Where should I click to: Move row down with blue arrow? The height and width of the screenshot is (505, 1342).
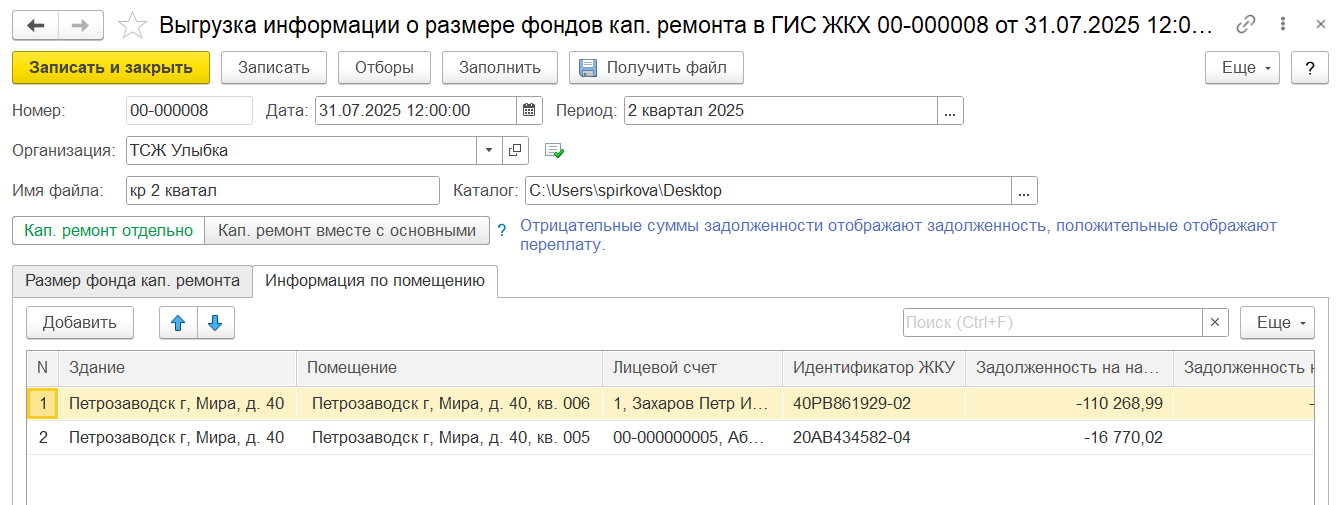tap(215, 322)
